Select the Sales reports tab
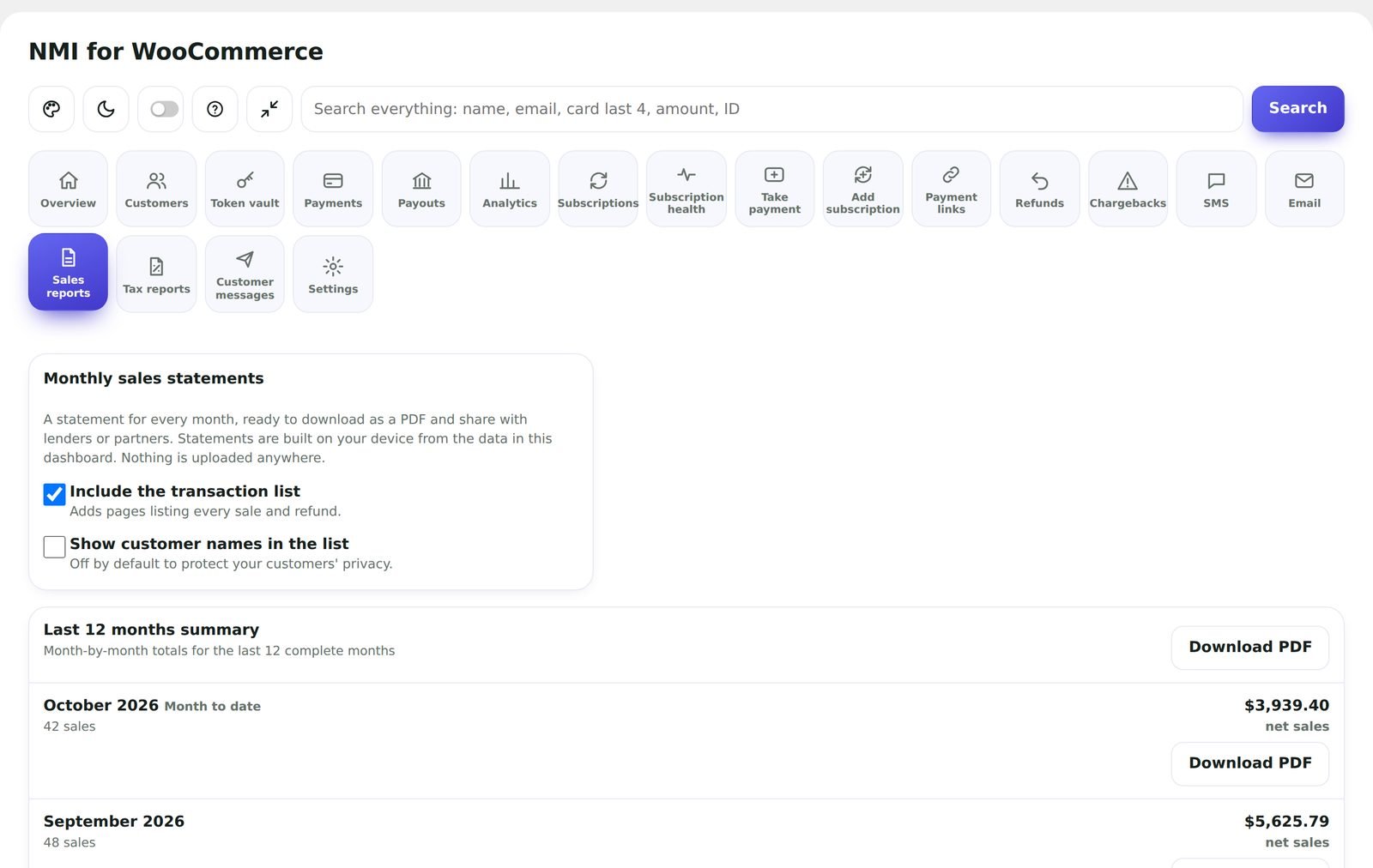This screenshot has height=868, width=1373. point(68,272)
